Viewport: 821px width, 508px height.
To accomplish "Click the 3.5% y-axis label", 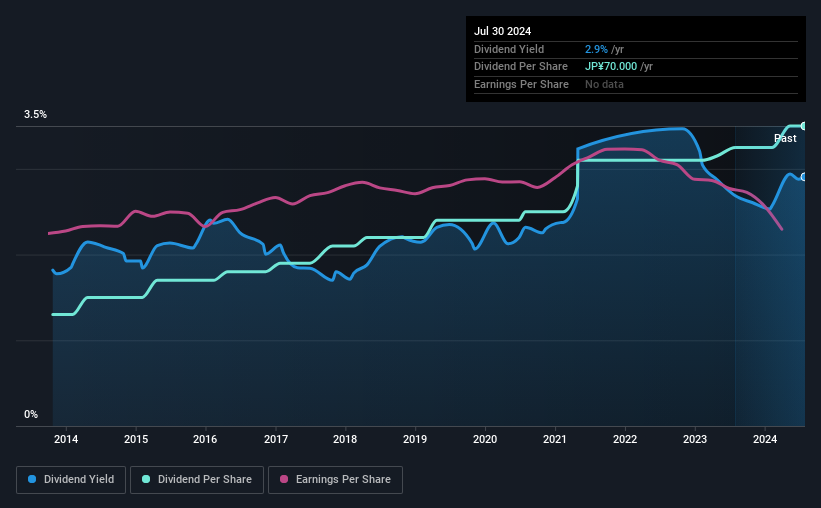I will (x=35, y=114).
